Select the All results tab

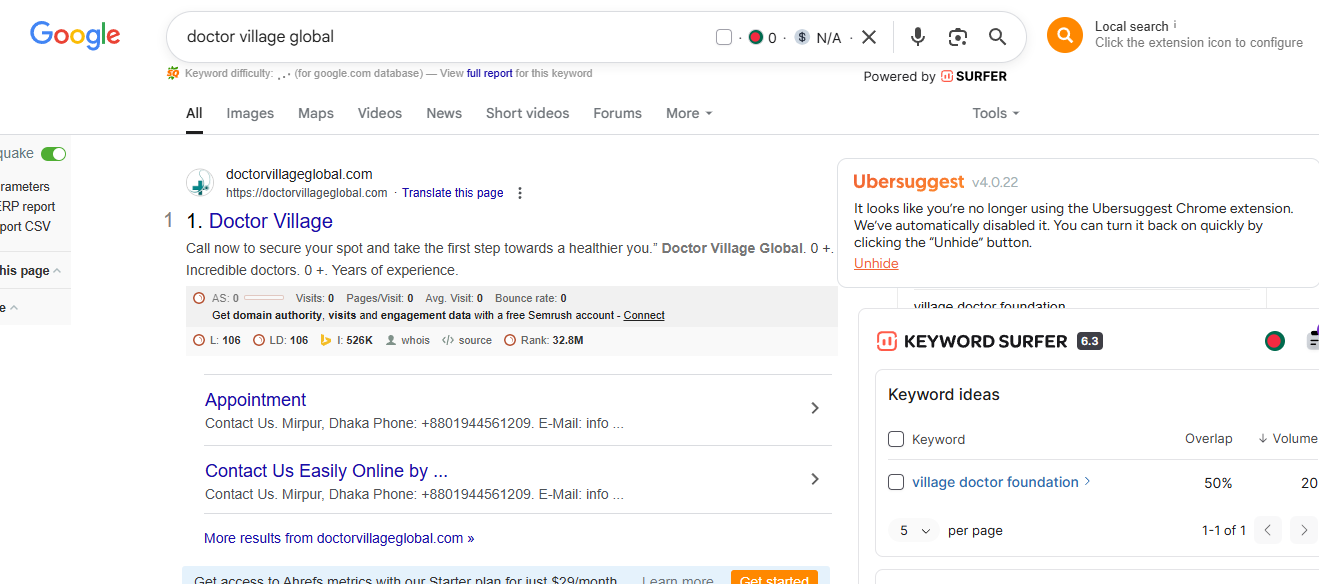194,113
